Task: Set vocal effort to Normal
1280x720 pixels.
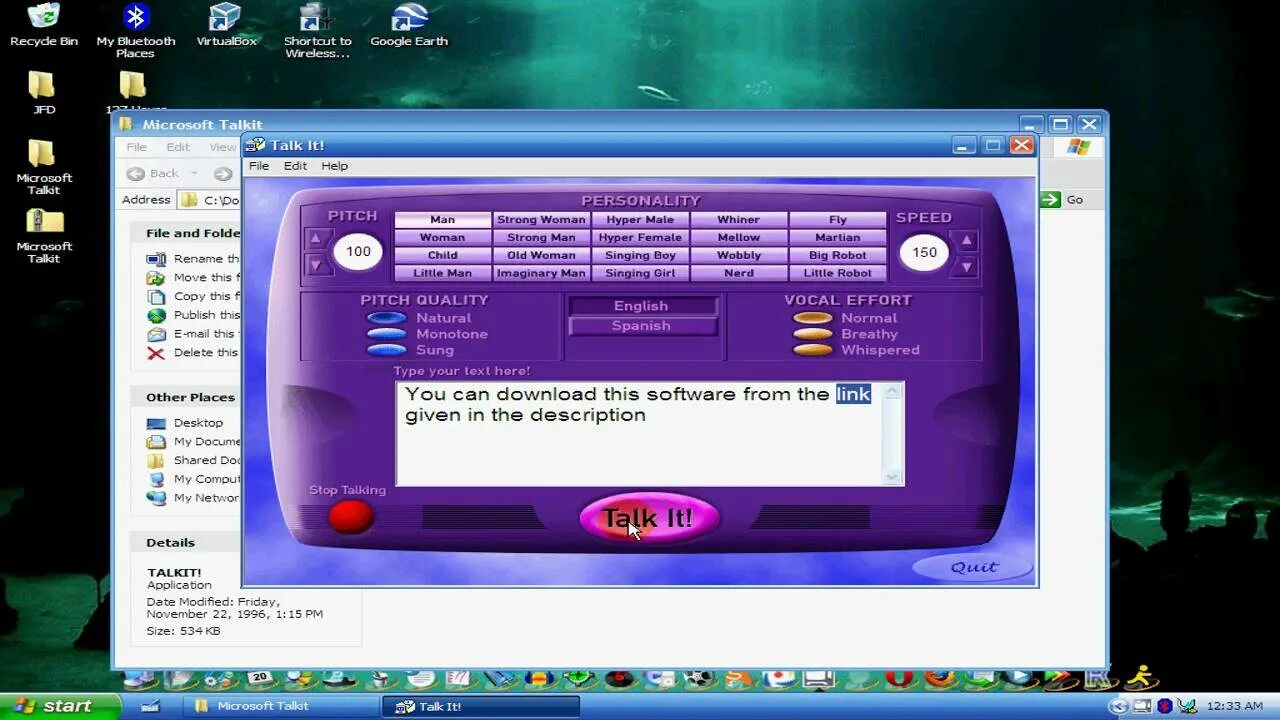Action: point(812,318)
